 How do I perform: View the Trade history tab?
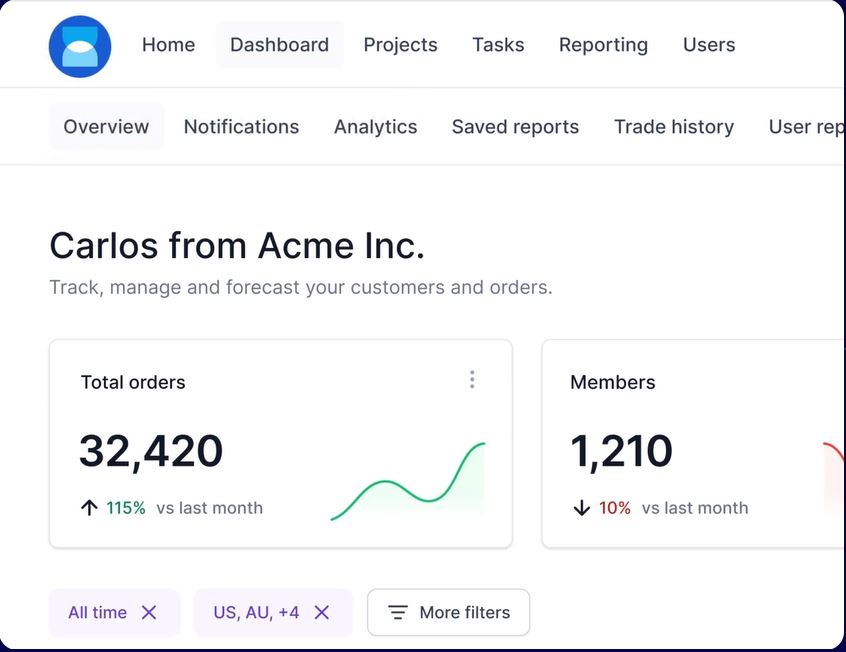tap(673, 127)
